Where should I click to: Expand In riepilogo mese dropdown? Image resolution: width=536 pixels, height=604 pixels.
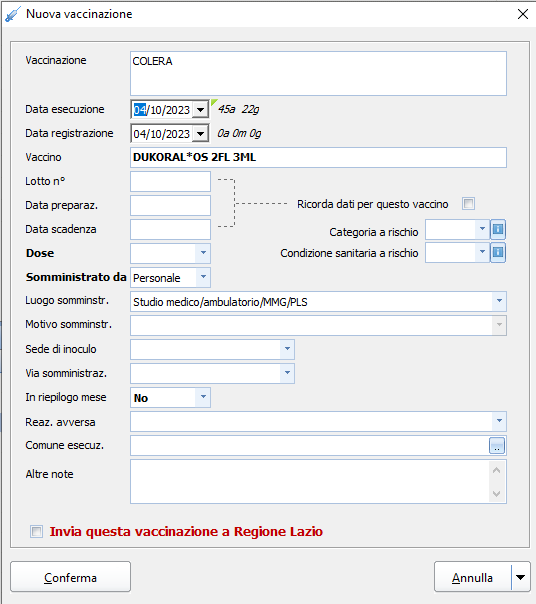[203, 397]
